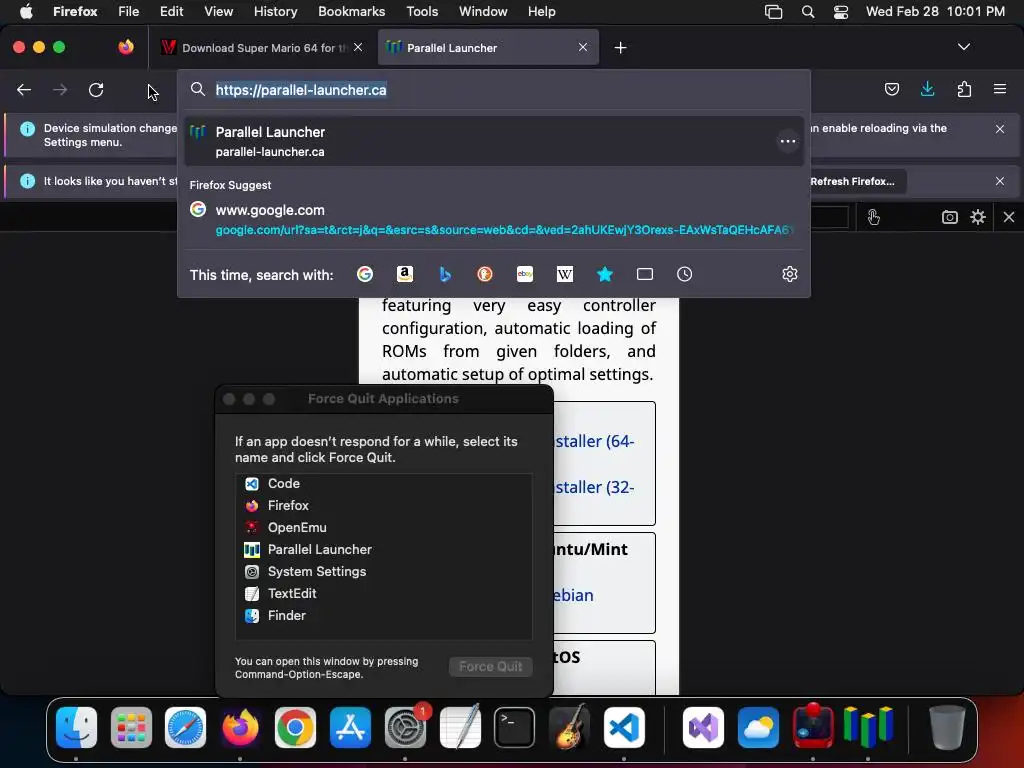
Task: Search this time with Wikipedia icon
Action: point(565,274)
